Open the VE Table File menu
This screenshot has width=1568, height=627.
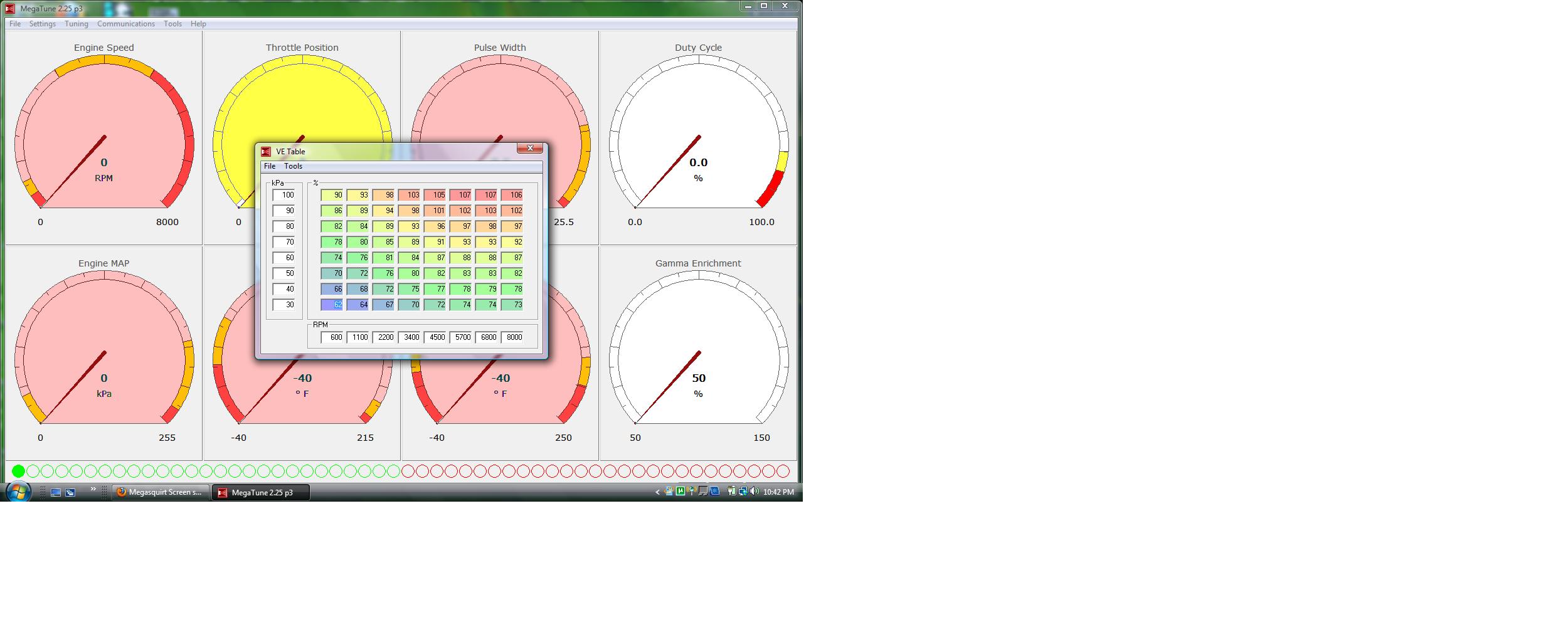tap(270, 166)
